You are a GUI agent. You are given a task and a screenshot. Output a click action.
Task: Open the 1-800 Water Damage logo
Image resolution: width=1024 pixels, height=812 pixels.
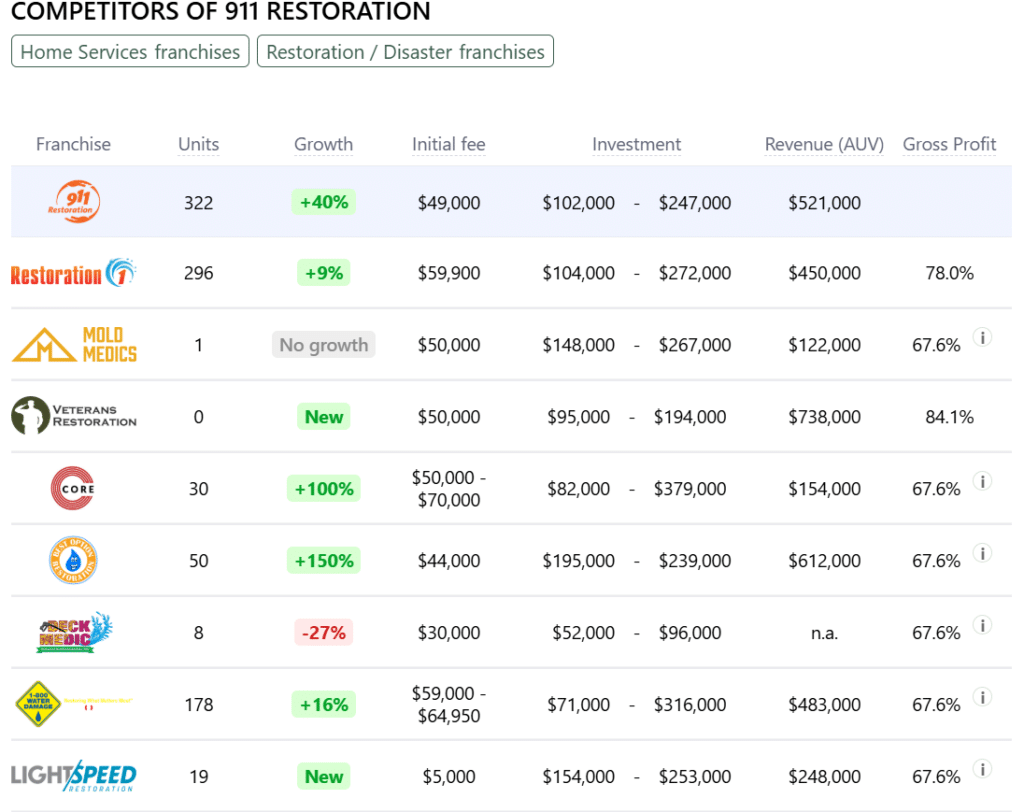click(74, 704)
